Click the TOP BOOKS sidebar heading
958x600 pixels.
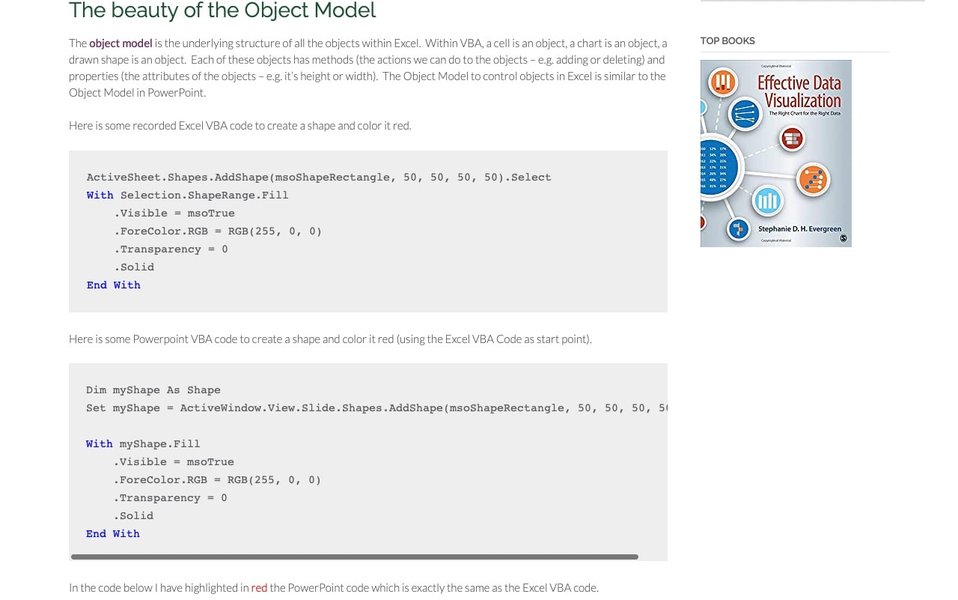(x=727, y=41)
